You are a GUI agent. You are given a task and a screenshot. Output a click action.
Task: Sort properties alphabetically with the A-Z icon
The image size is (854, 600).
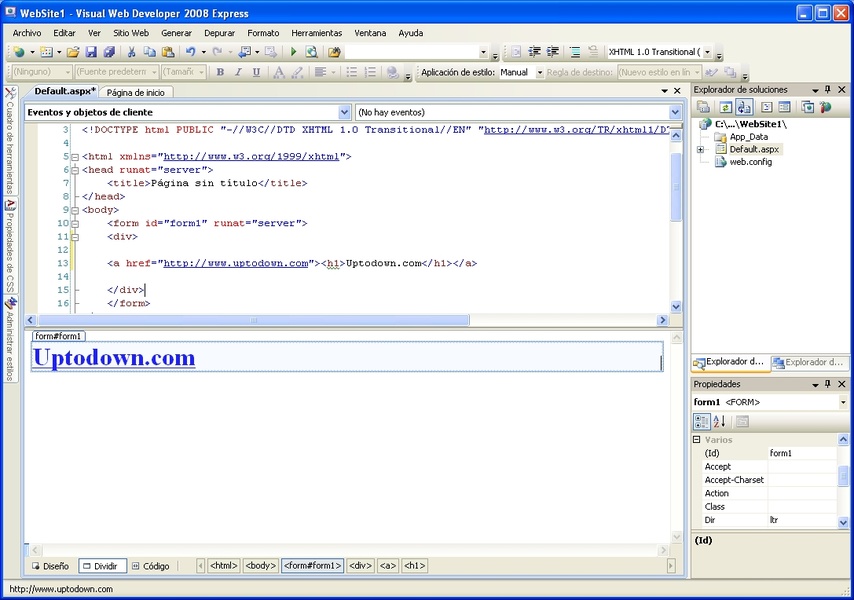coord(719,421)
